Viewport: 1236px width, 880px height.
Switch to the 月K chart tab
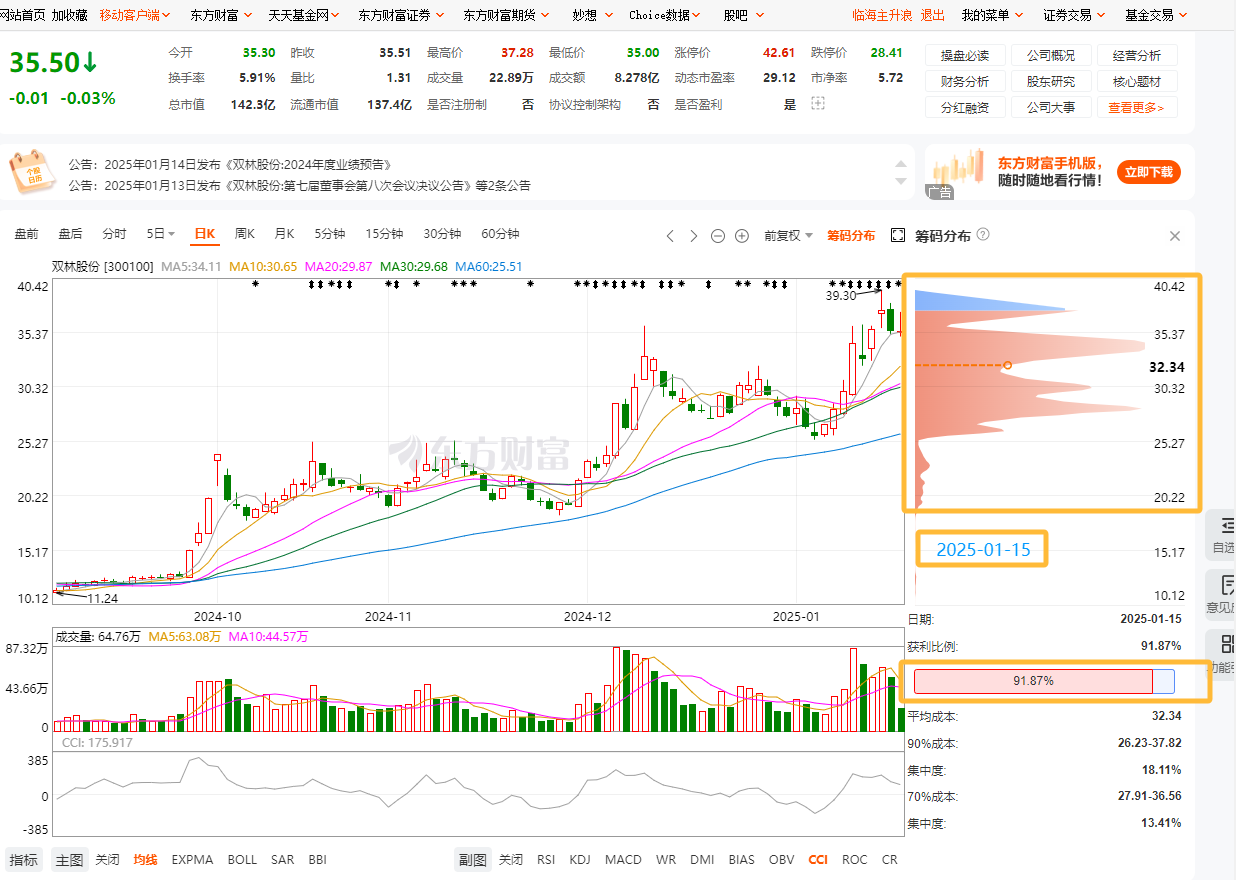click(x=284, y=233)
